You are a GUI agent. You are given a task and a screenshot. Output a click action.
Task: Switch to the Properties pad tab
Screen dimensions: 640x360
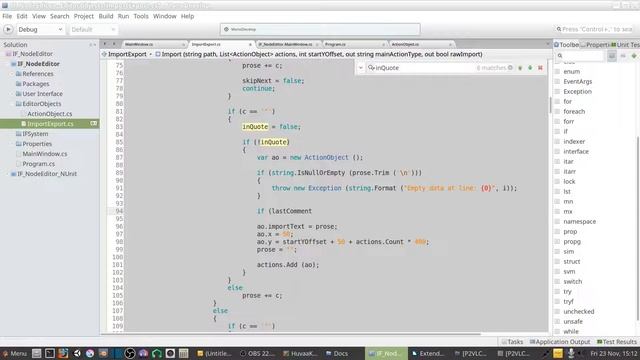[x=594, y=44]
